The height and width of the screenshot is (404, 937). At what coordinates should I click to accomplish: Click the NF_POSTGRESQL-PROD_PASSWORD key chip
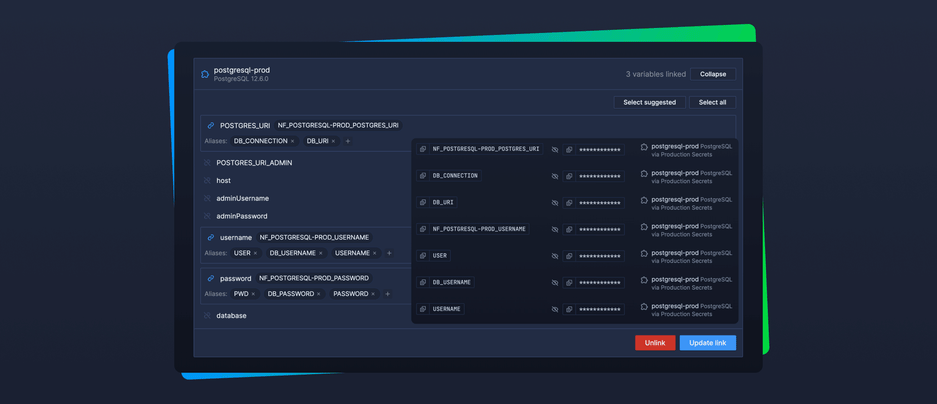click(x=314, y=278)
